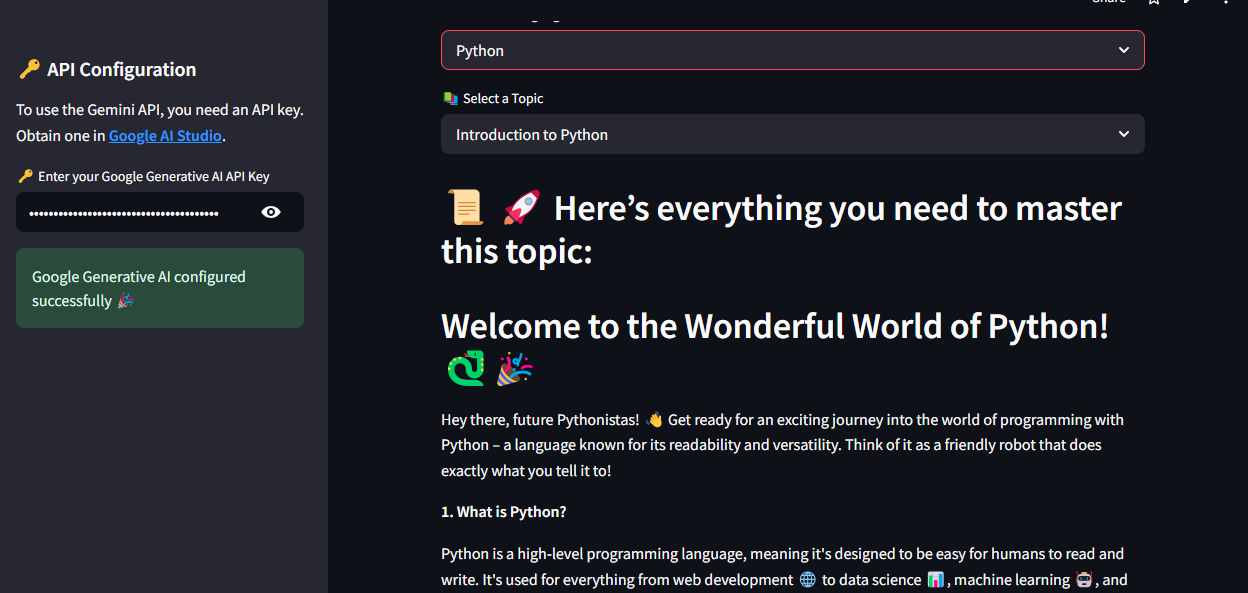Click the bar chart icon after data science

936,580
